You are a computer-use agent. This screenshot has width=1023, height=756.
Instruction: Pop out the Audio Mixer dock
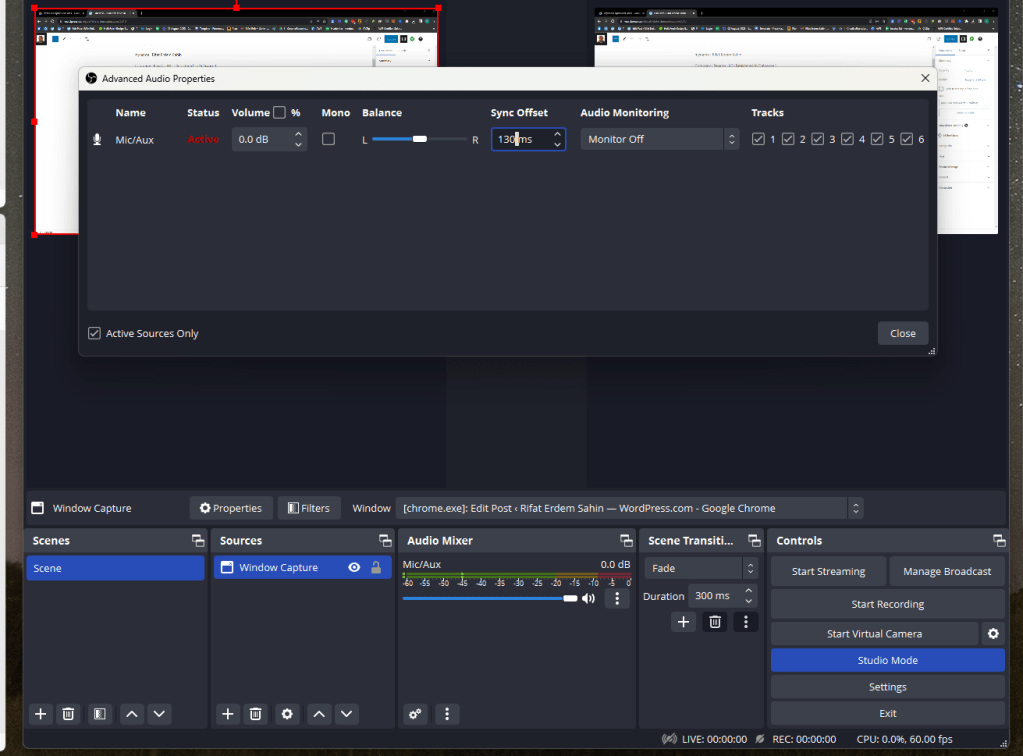click(626, 541)
